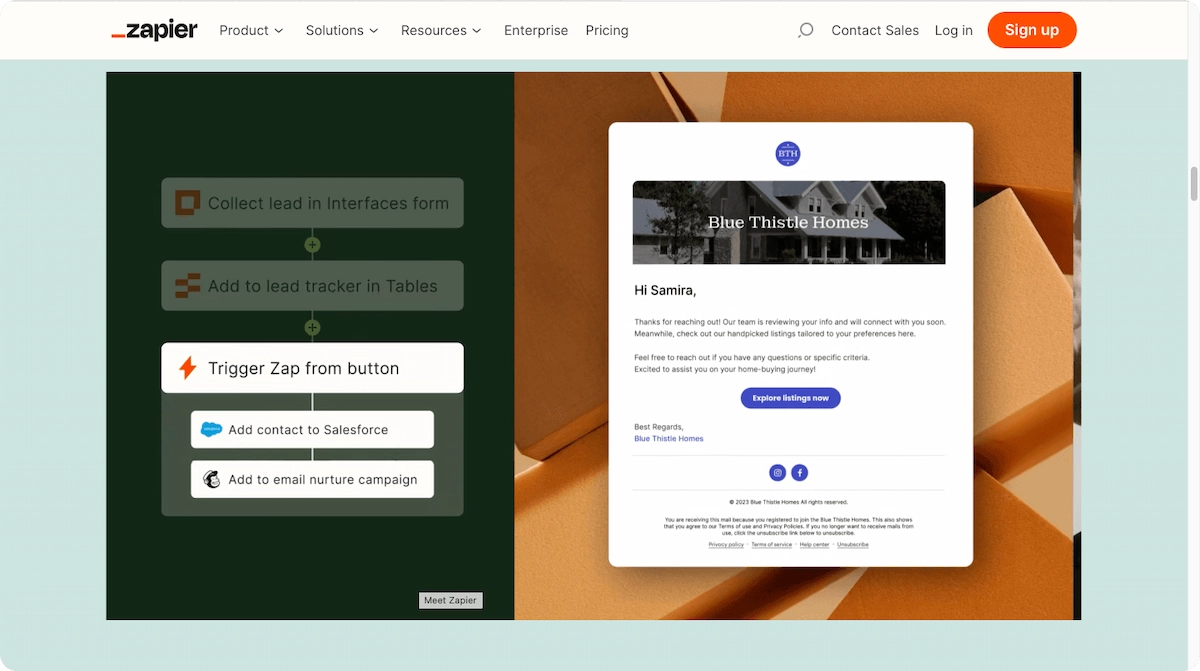1200x671 pixels.
Task: Click the Blue Thistle Homes signature link
Action: (x=669, y=439)
